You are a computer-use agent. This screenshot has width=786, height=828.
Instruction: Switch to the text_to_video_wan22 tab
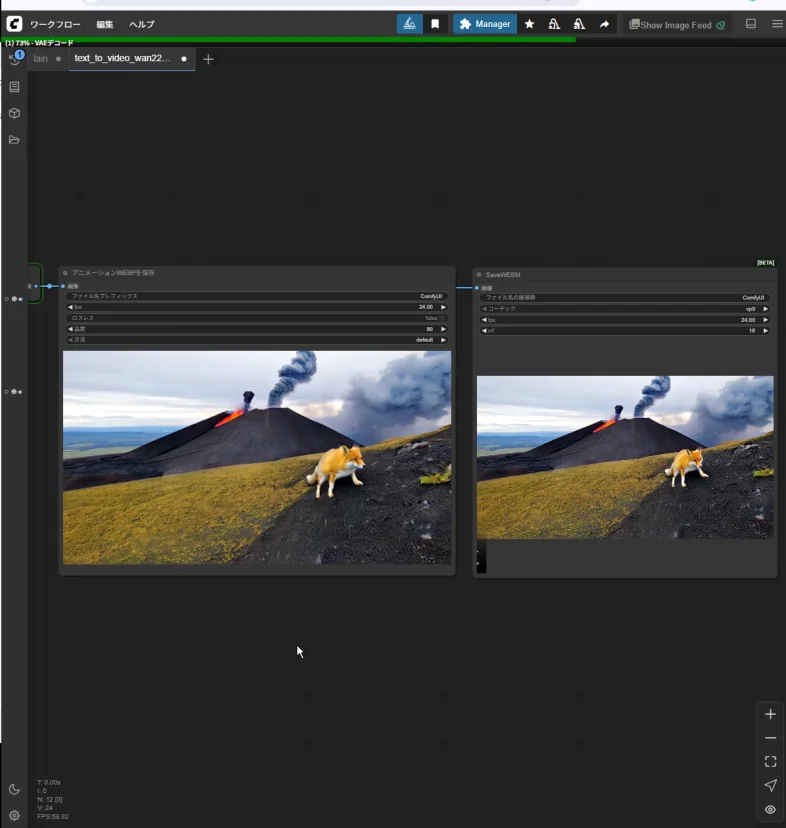coord(123,59)
